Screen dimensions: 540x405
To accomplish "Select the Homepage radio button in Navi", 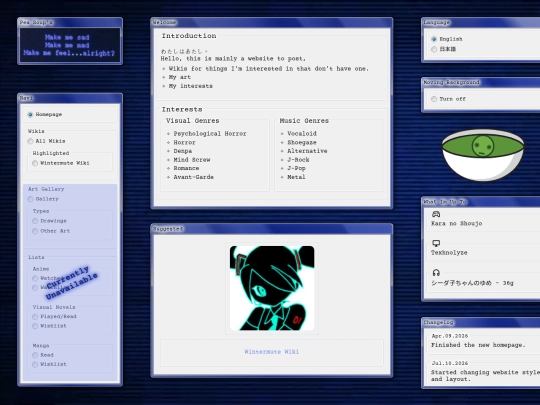I will tap(30, 114).
